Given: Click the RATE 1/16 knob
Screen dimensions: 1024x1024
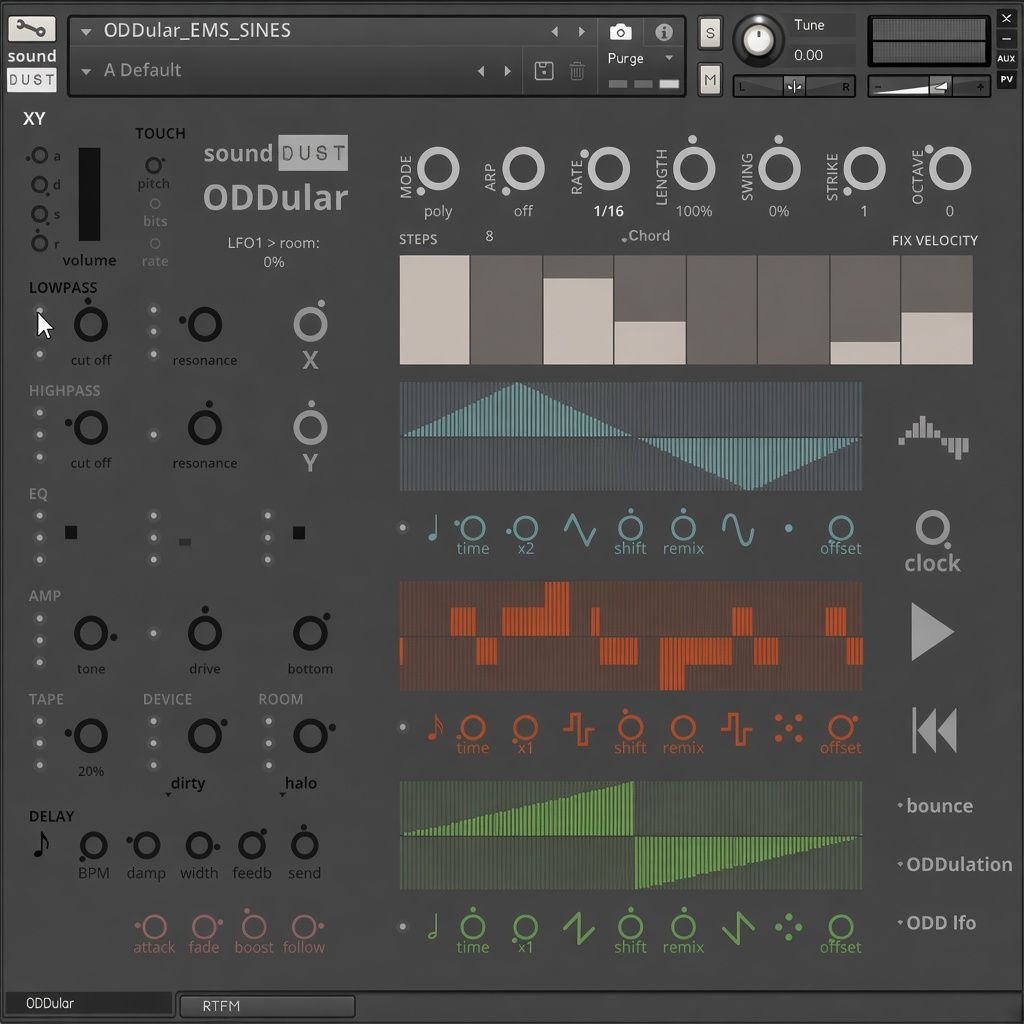Looking at the screenshot, I should coord(608,168).
